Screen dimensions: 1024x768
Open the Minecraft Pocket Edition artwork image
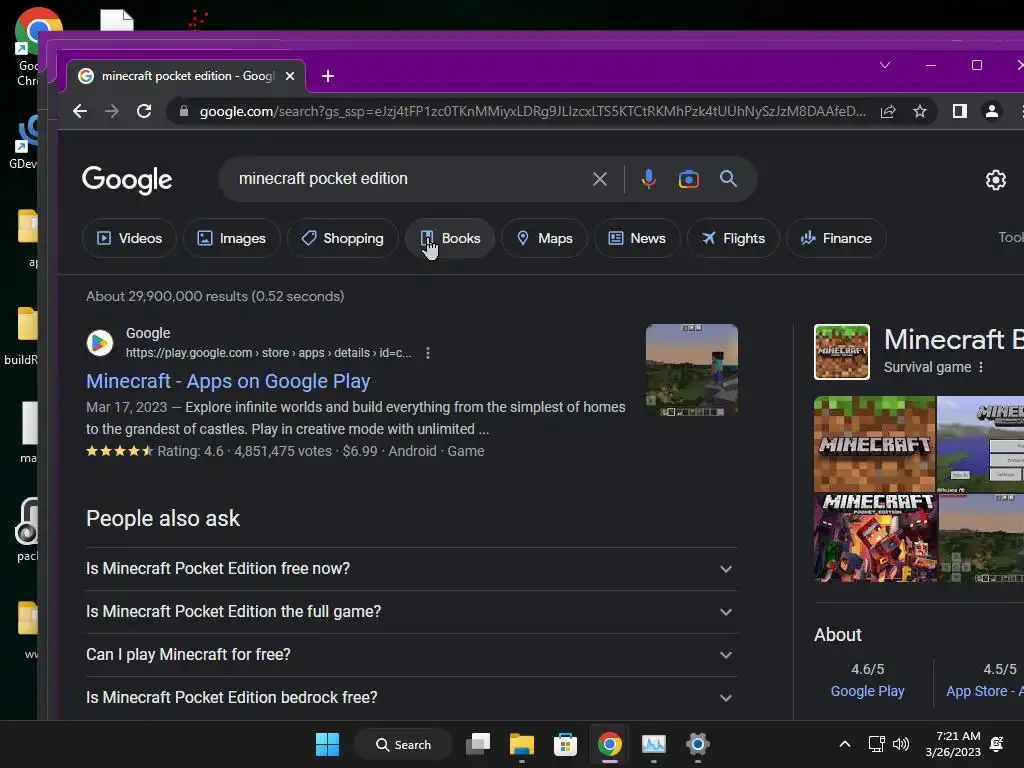pyautogui.click(x=876, y=537)
